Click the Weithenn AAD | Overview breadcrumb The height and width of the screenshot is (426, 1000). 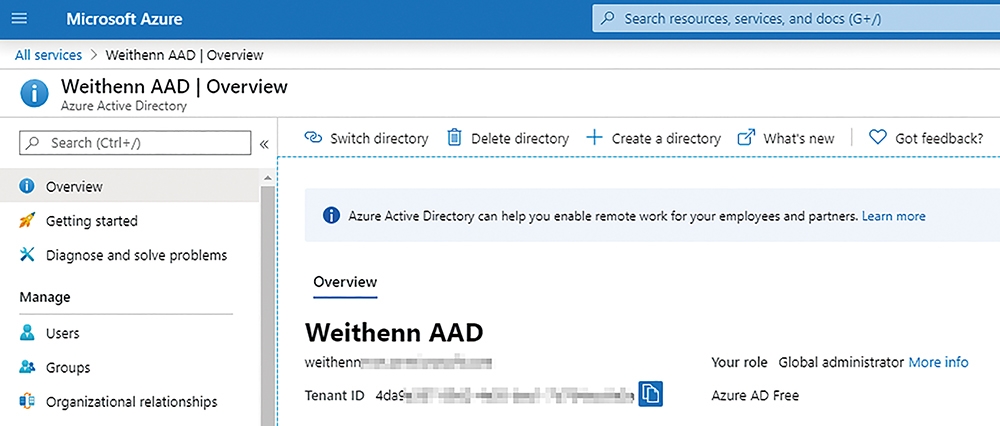[184, 55]
